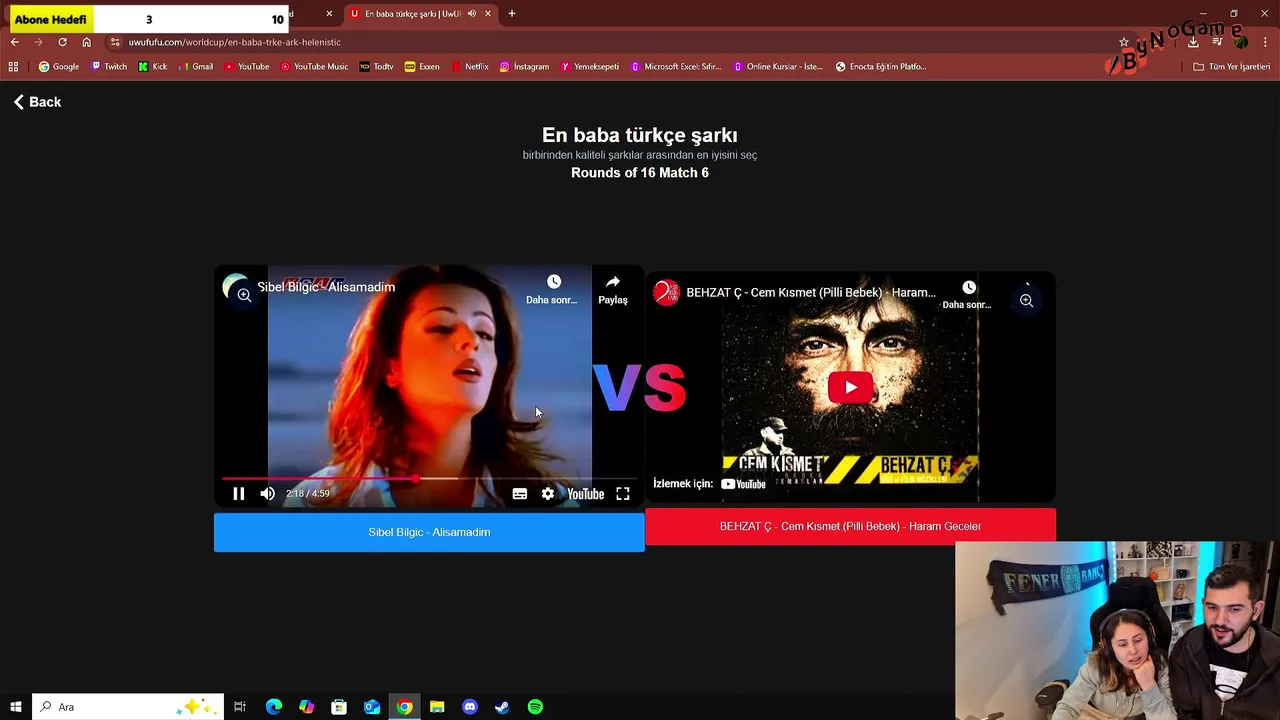Mute the uwufufu tab audio icon
Image resolution: width=1280 pixels, height=720 pixels.
[x=472, y=14]
